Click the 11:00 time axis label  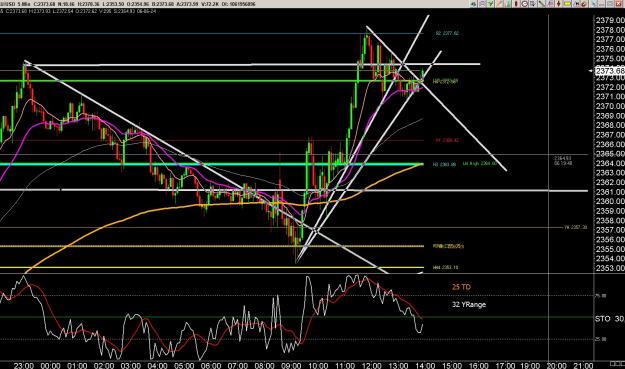pyautogui.click(x=345, y=365)
